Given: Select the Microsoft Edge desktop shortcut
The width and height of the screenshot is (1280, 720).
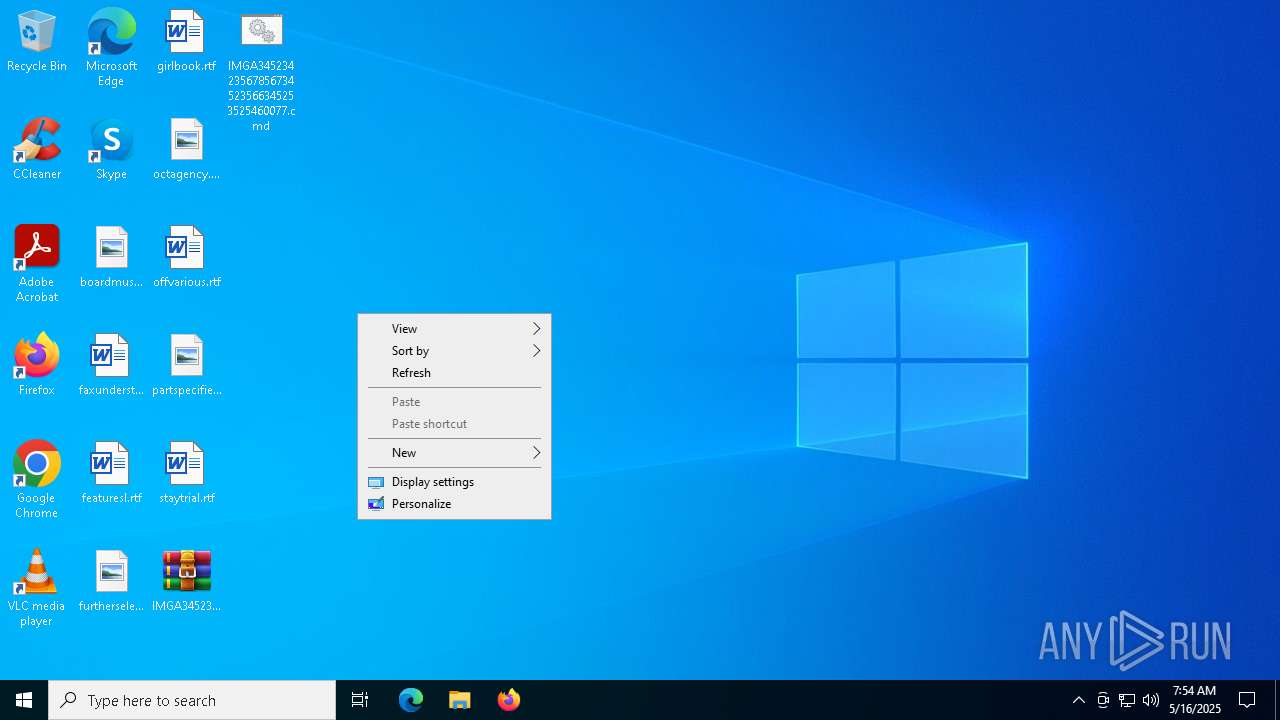Looking at the screenshot, I should click(x=111, y=48).
